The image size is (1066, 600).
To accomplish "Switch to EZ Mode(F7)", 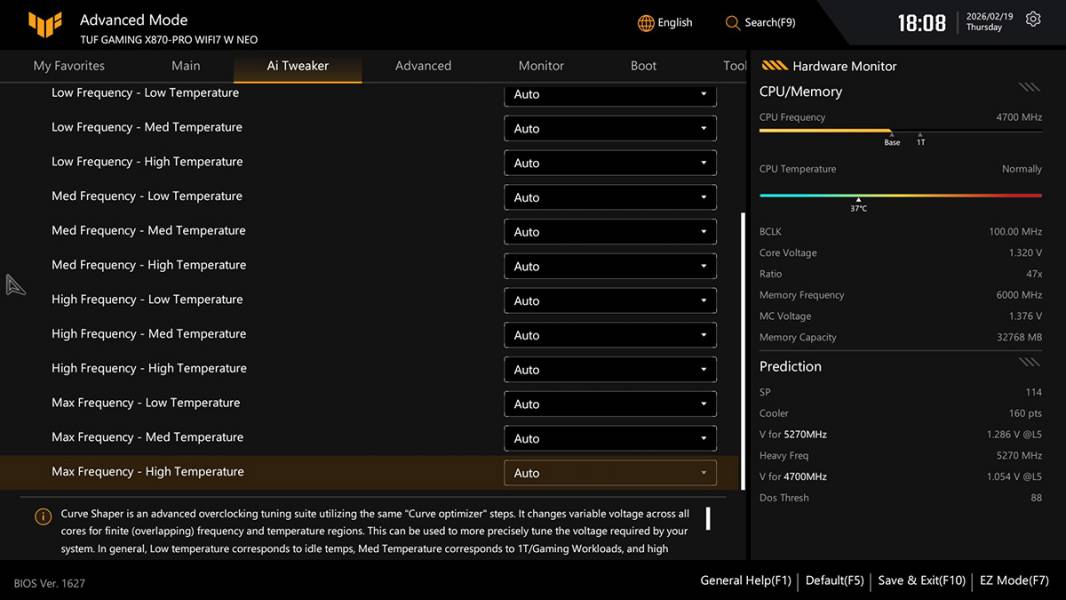I will (x=1012, y=580).
